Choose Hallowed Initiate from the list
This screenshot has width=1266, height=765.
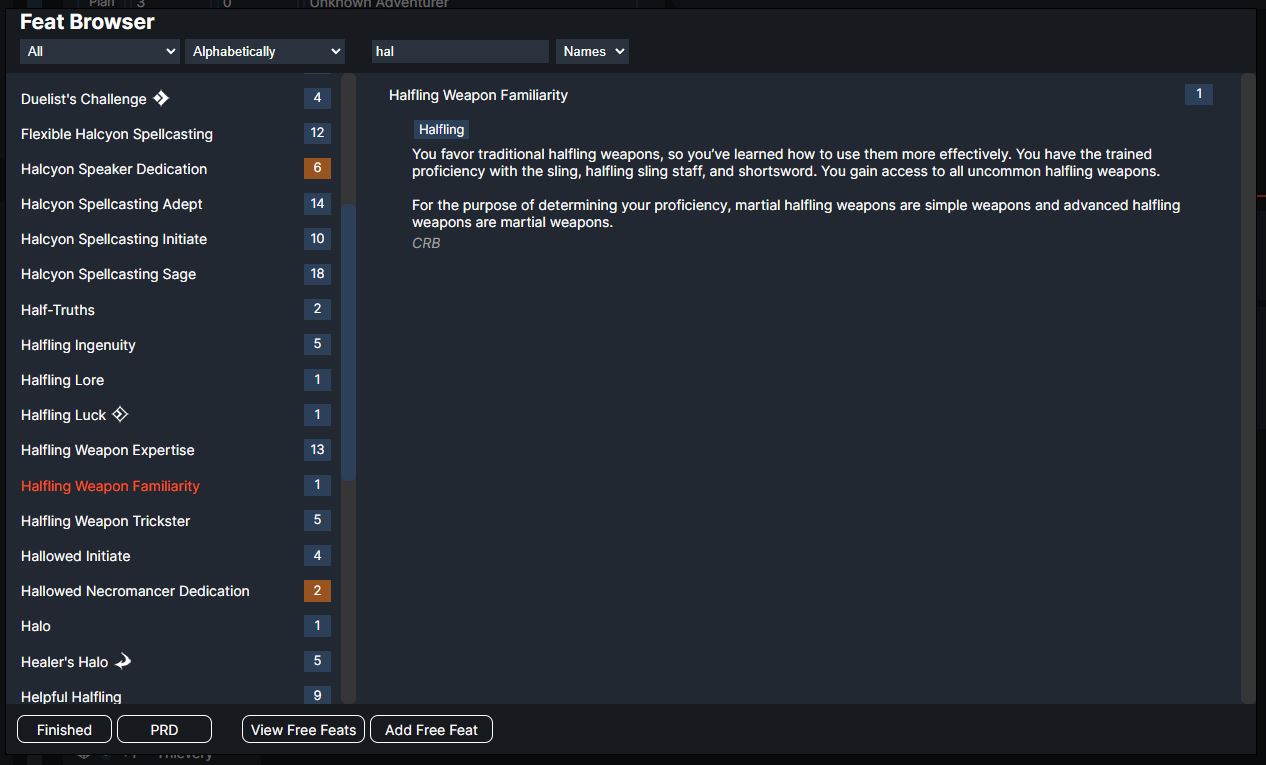click(x=76, y=556)
